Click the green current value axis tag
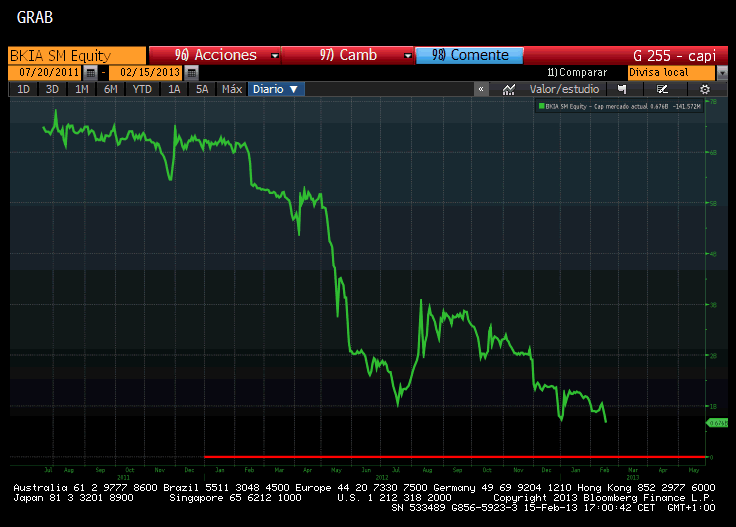Viewport: 736px width, 527px height. coord(717,423)
